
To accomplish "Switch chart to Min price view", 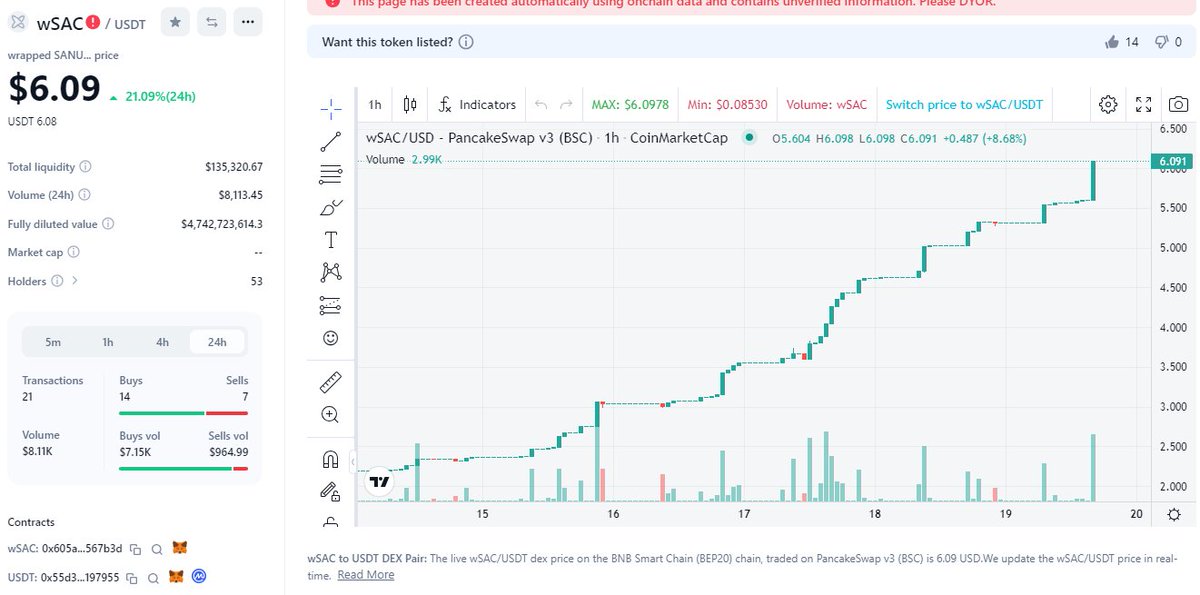I will (728, 104).
